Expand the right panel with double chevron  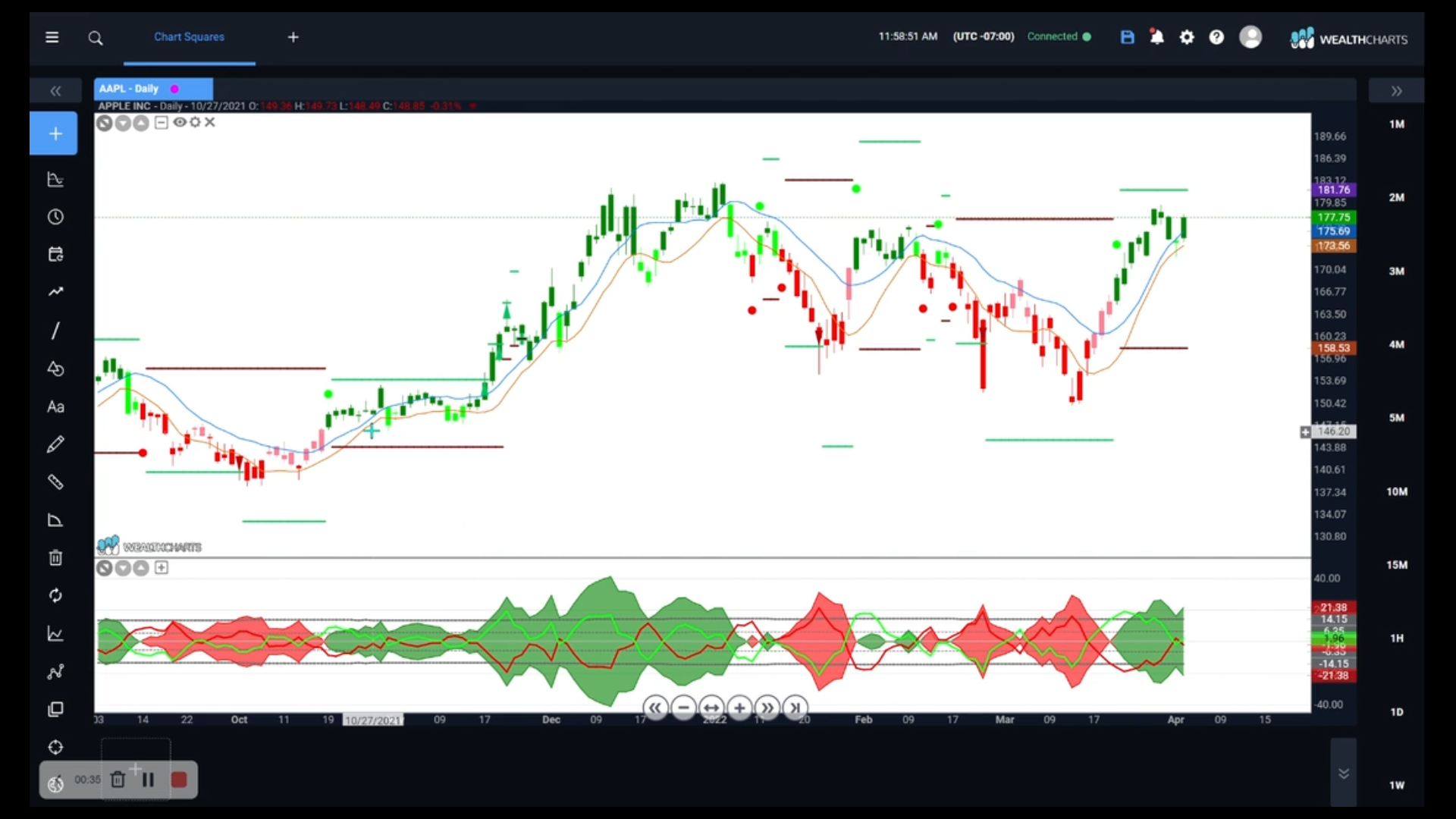point(1396,91)
